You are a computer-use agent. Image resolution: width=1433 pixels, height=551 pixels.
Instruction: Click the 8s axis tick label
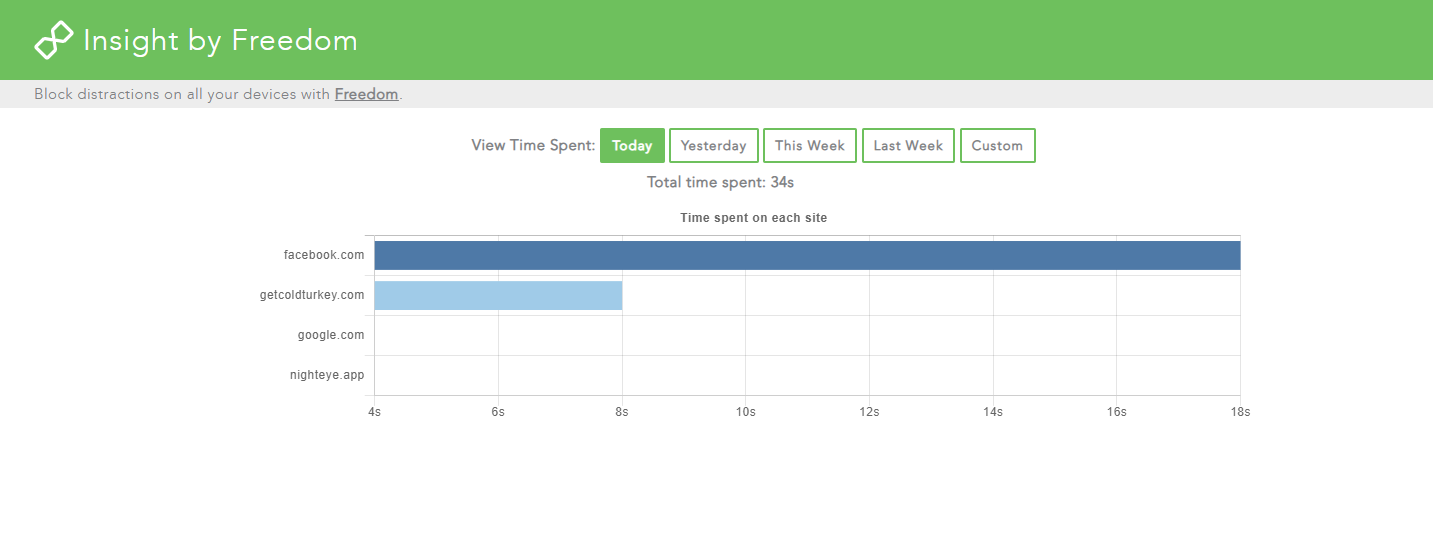click(622, 412)
